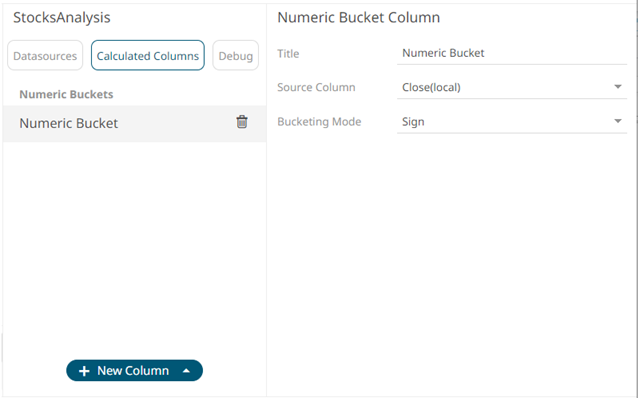Click the Source Column label
The width and height of the screenshot is (640, 398).
coord(316,87)
